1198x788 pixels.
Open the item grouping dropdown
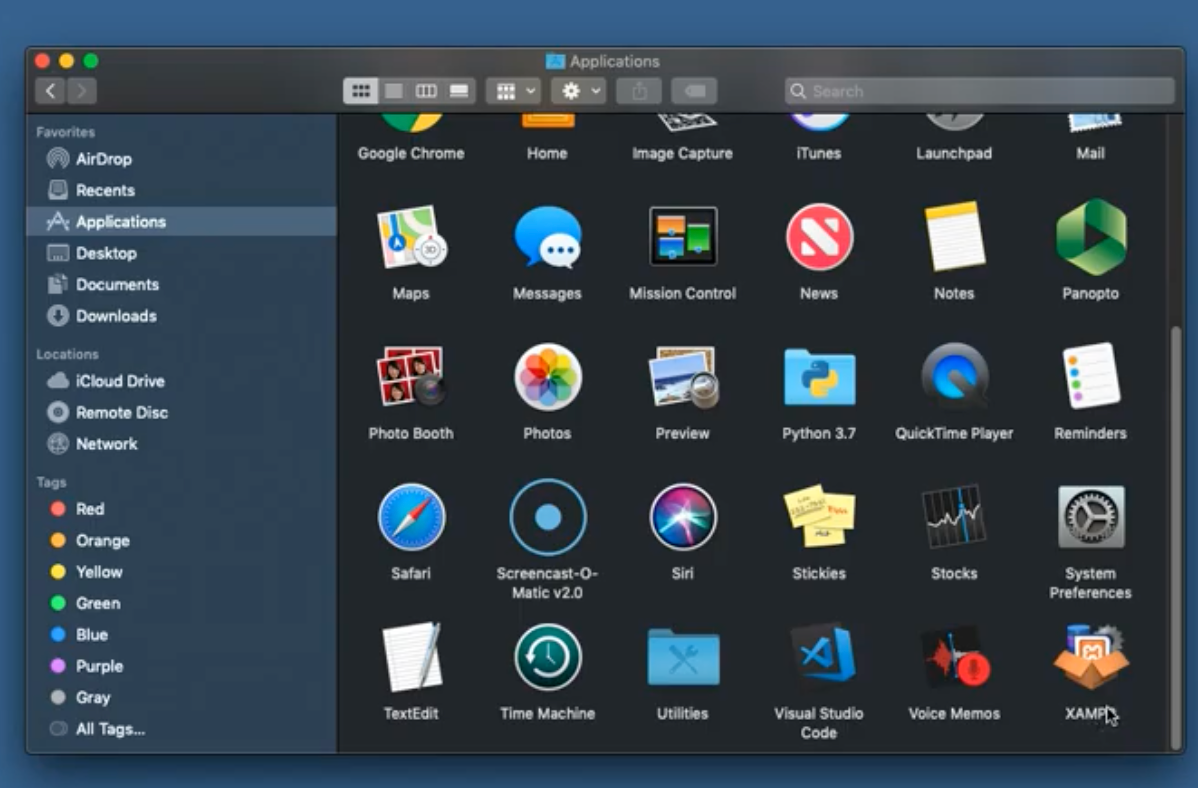coord(515,92)
